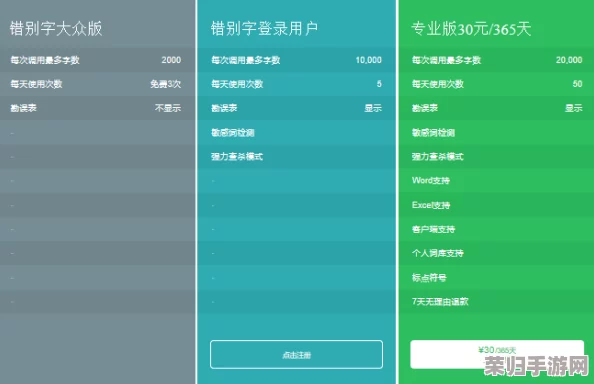Click 显示 in the 登录用户 column

pos(373,108)
